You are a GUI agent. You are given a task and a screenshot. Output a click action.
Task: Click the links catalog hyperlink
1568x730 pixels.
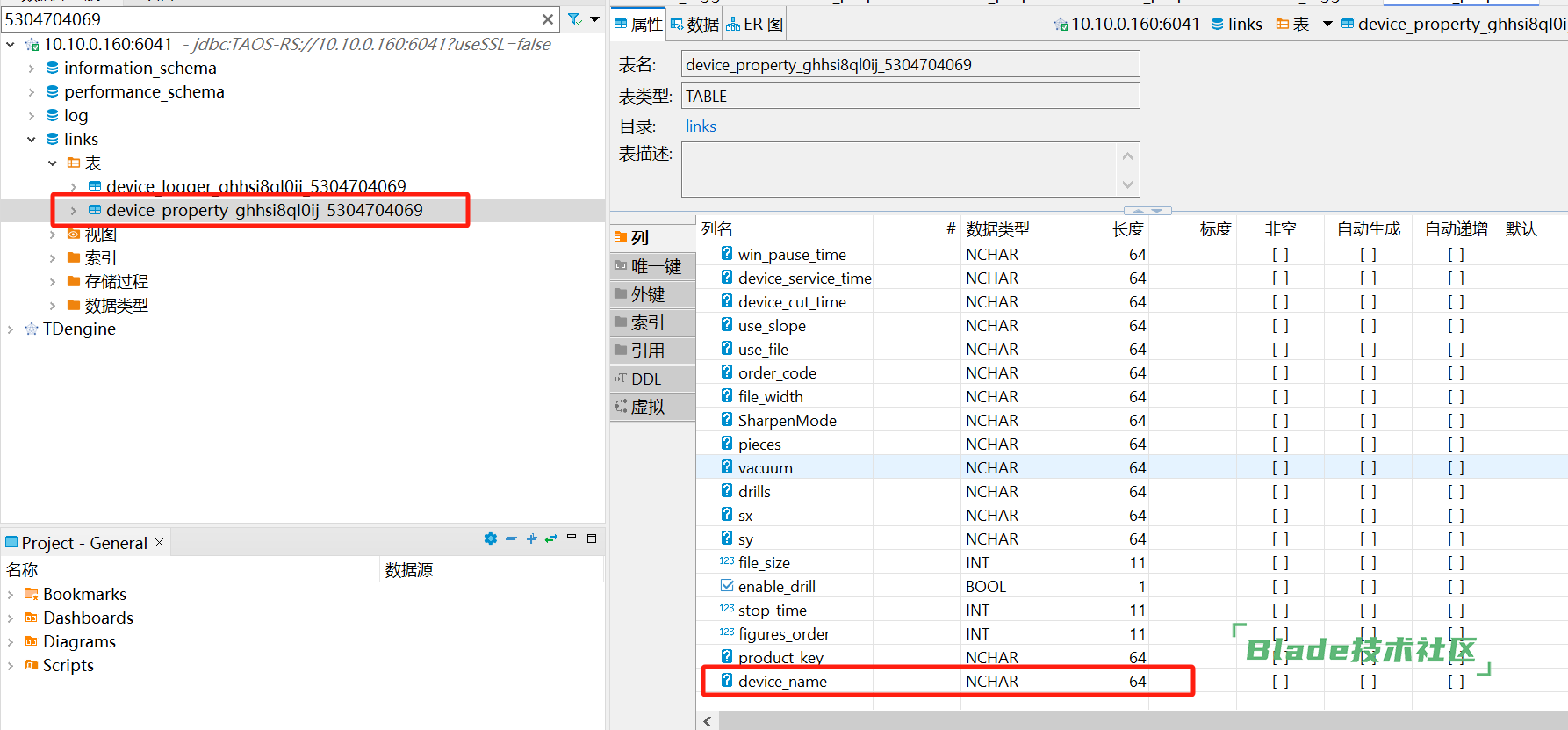[x=701, y=126]
